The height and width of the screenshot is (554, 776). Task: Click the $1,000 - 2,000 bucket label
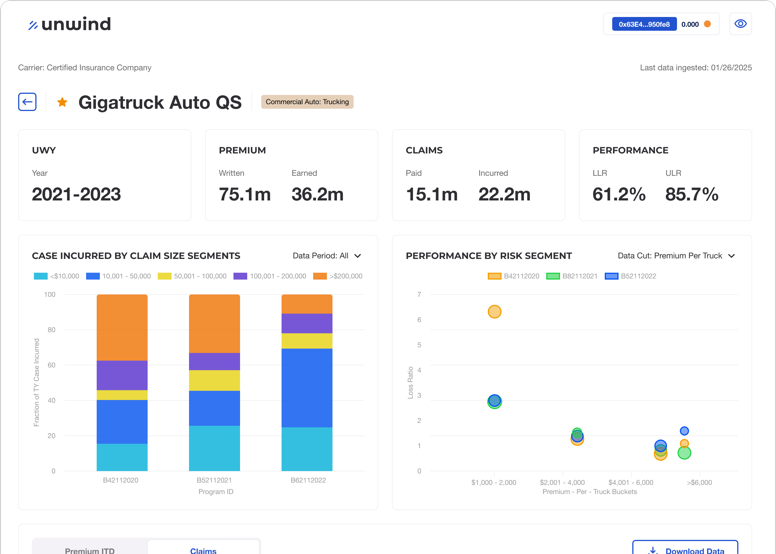click(494, 482)
